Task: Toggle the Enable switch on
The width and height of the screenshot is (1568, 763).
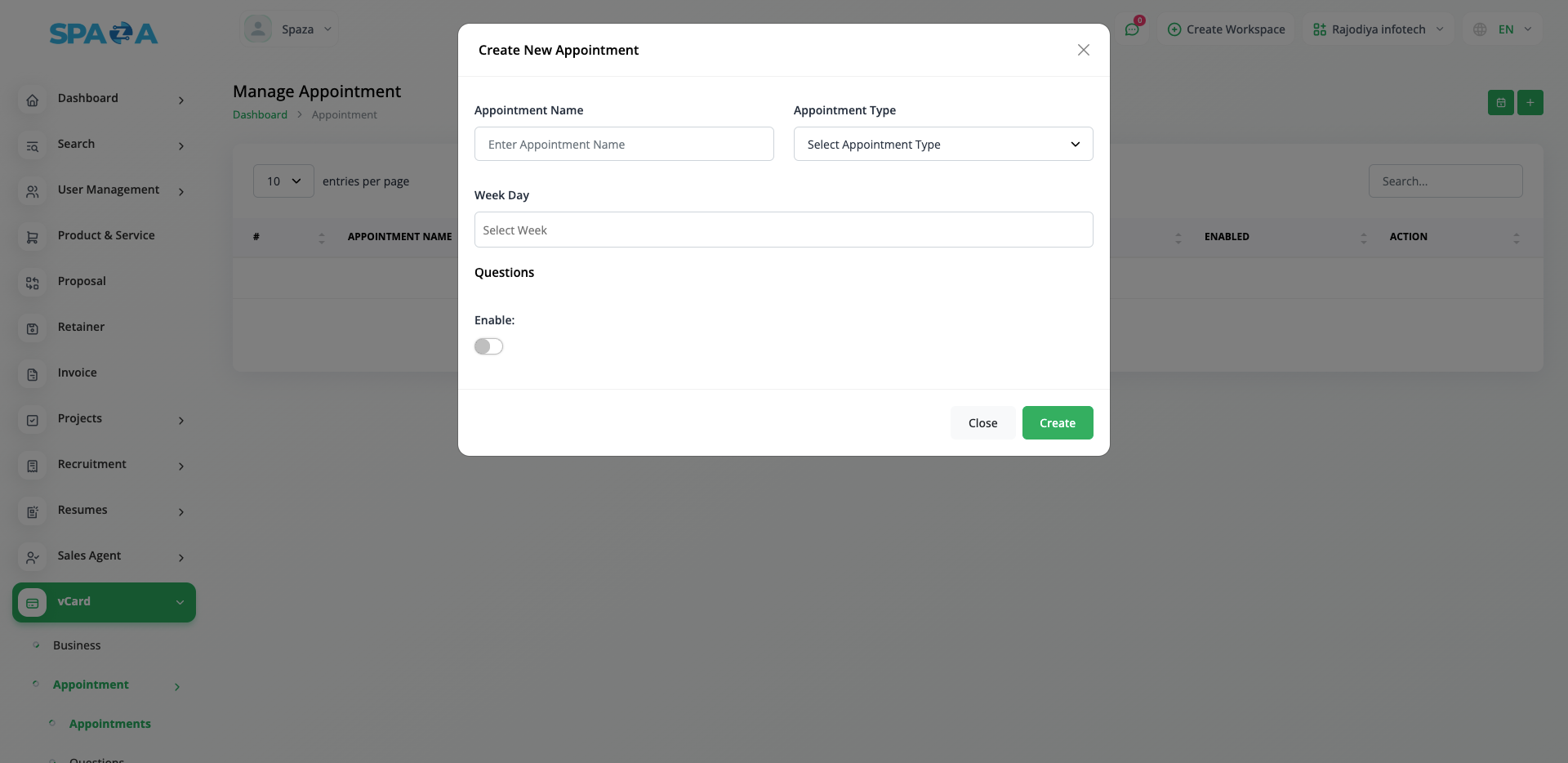Action: click(x=488, y=346)
